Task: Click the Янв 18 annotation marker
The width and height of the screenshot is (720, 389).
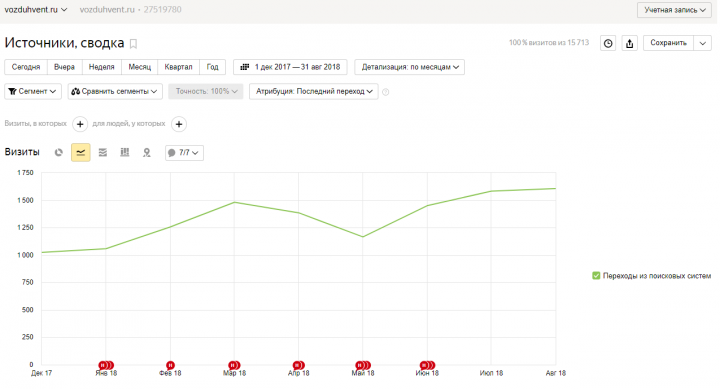Action: [106, 366]
